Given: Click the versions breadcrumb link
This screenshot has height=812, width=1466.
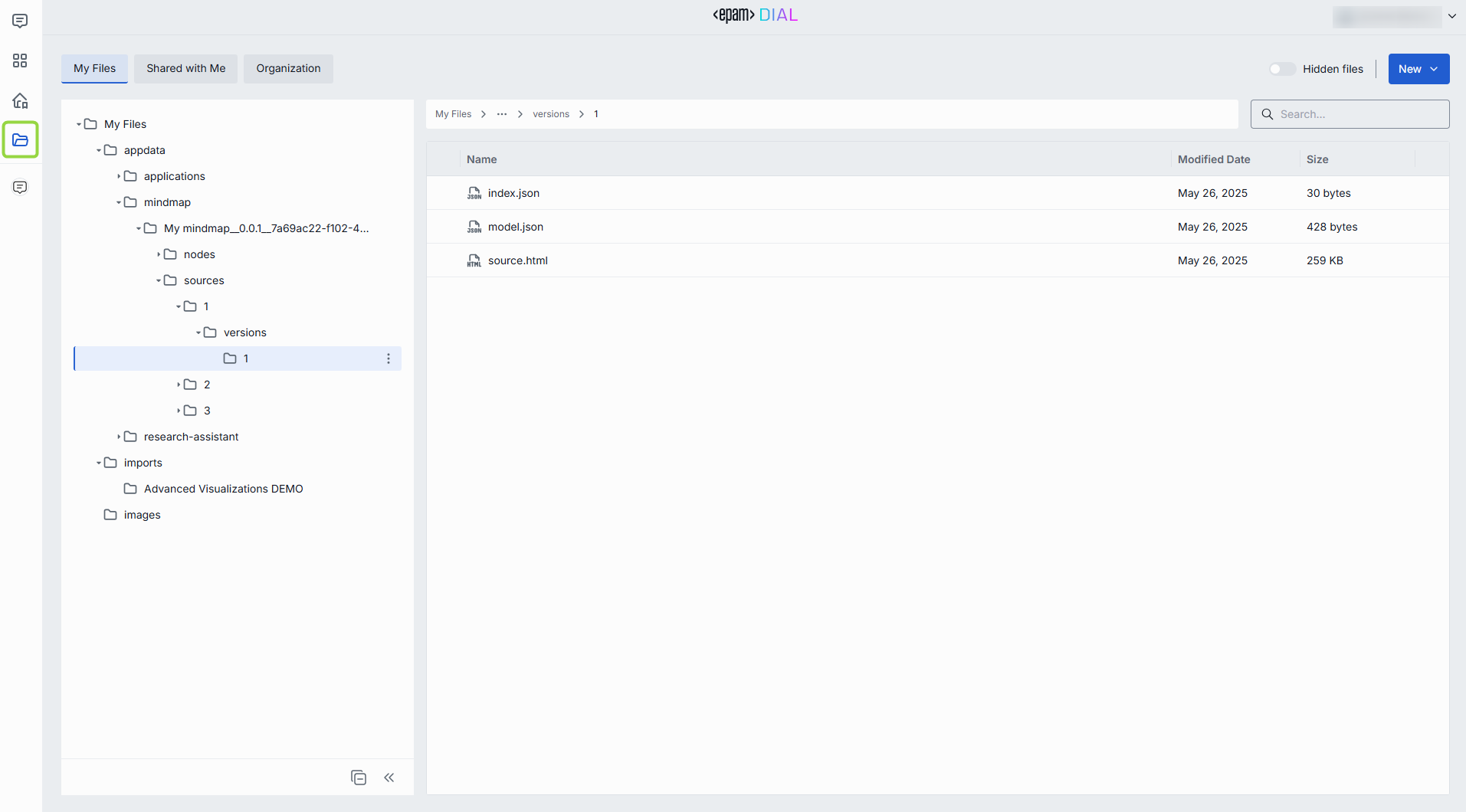Looking at the screenshot, I should click(551, 114).
